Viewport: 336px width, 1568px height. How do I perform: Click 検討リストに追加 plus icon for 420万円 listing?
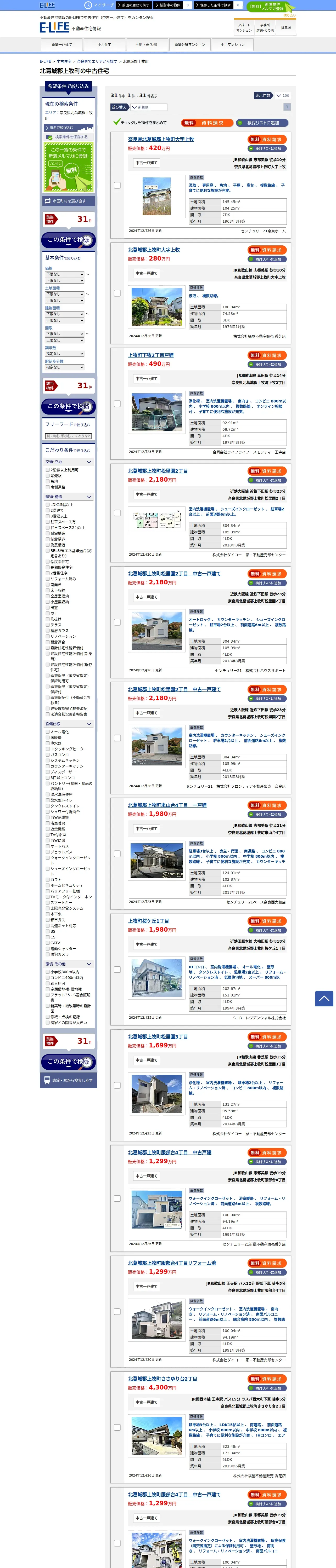tap(267, 148)
